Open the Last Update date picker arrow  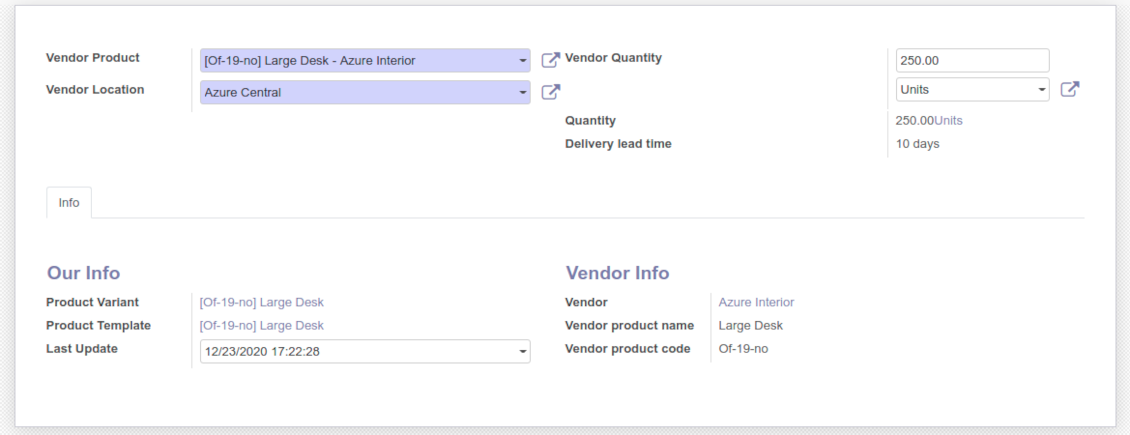(522, 352)
